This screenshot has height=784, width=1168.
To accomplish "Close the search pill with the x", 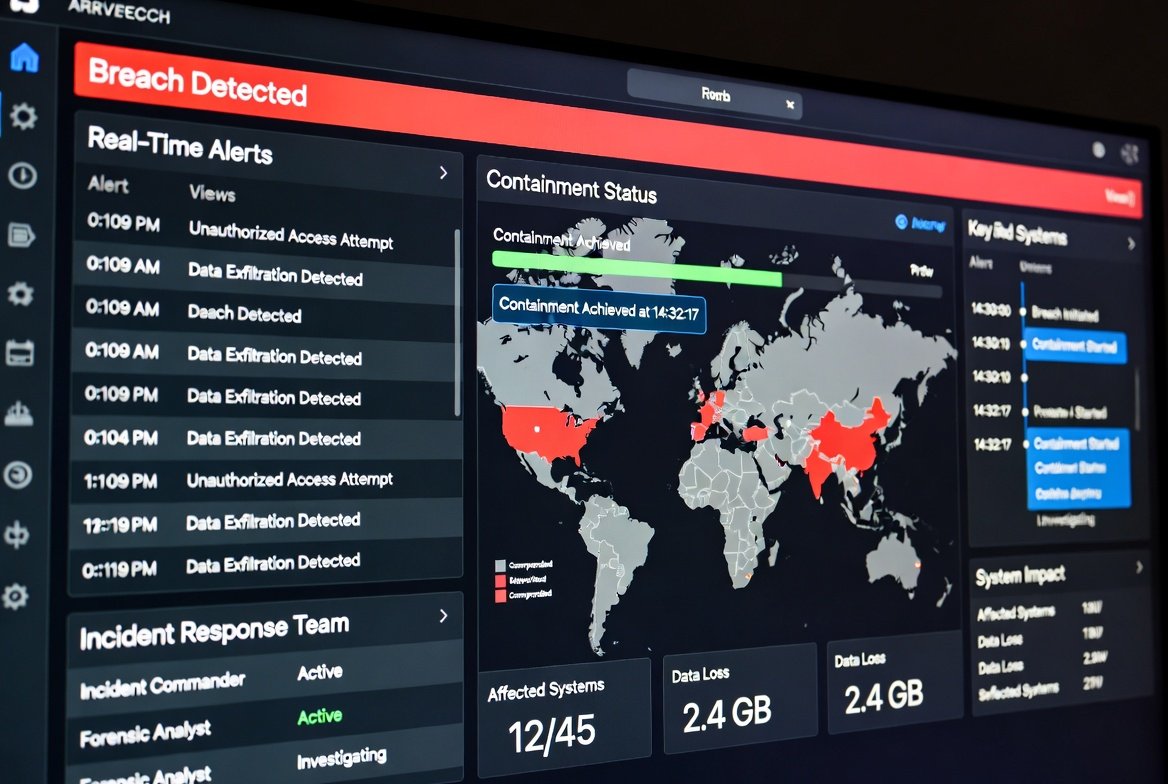I will 790,105.
